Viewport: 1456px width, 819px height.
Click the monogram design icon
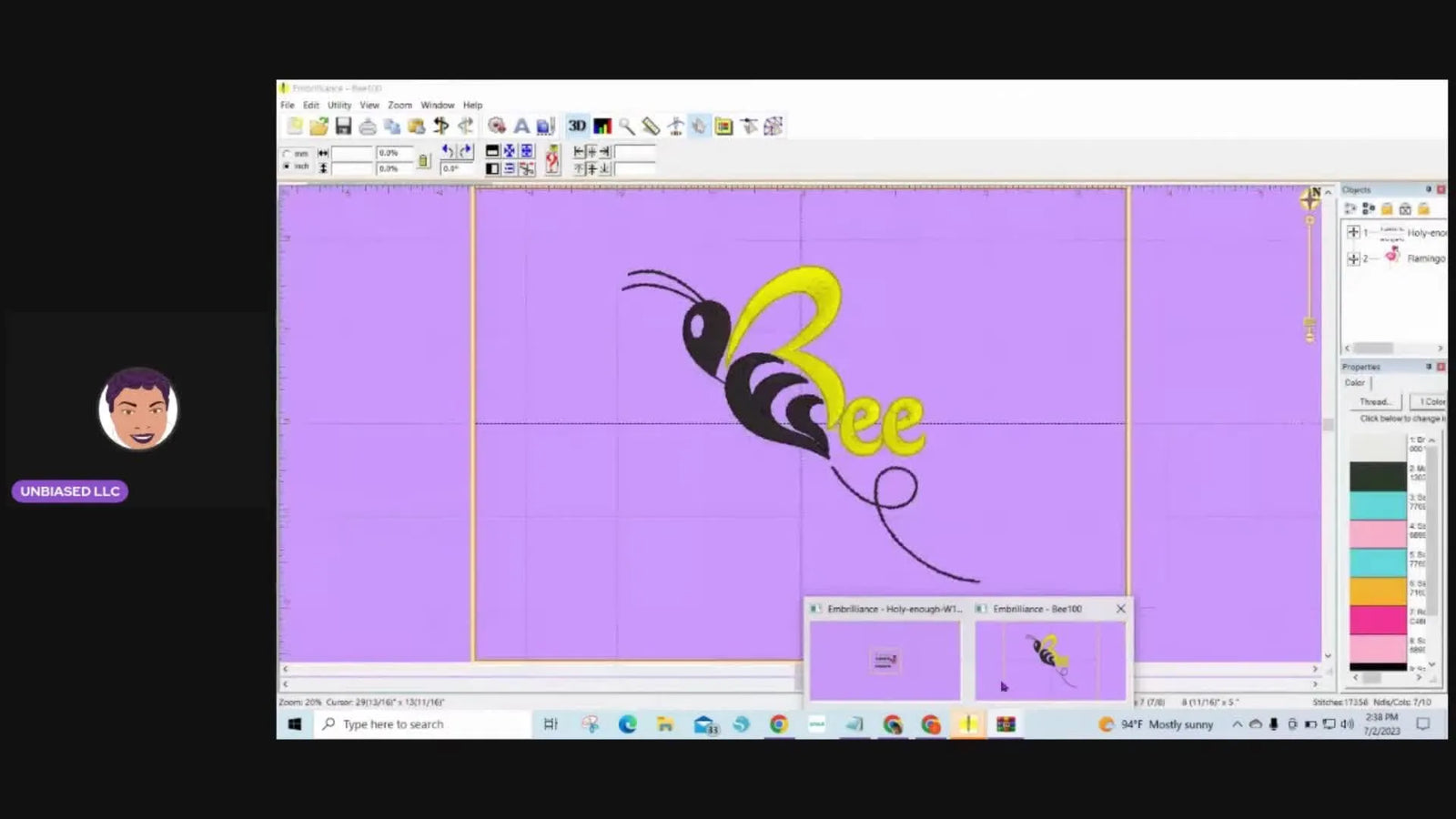click(x=546, y=126)
